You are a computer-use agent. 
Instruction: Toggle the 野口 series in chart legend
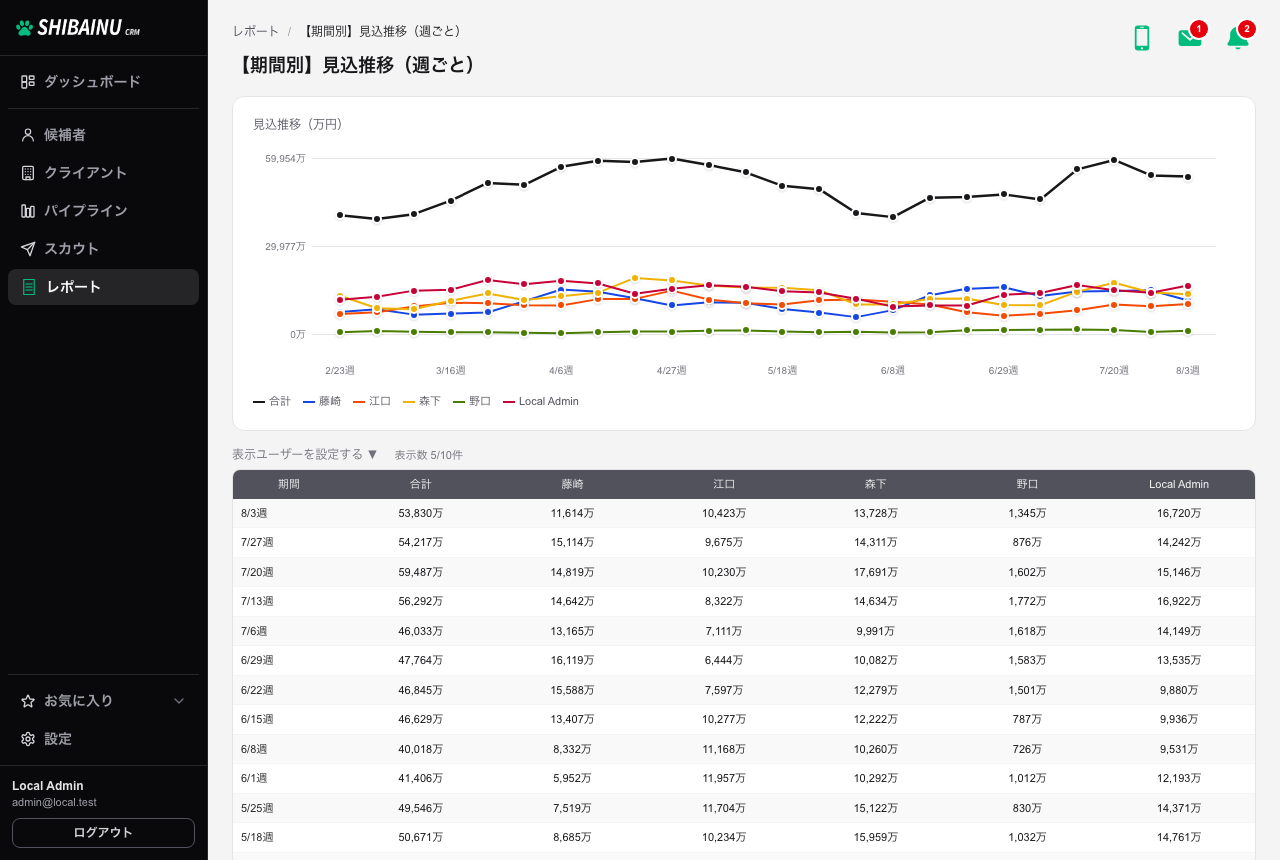472,401
